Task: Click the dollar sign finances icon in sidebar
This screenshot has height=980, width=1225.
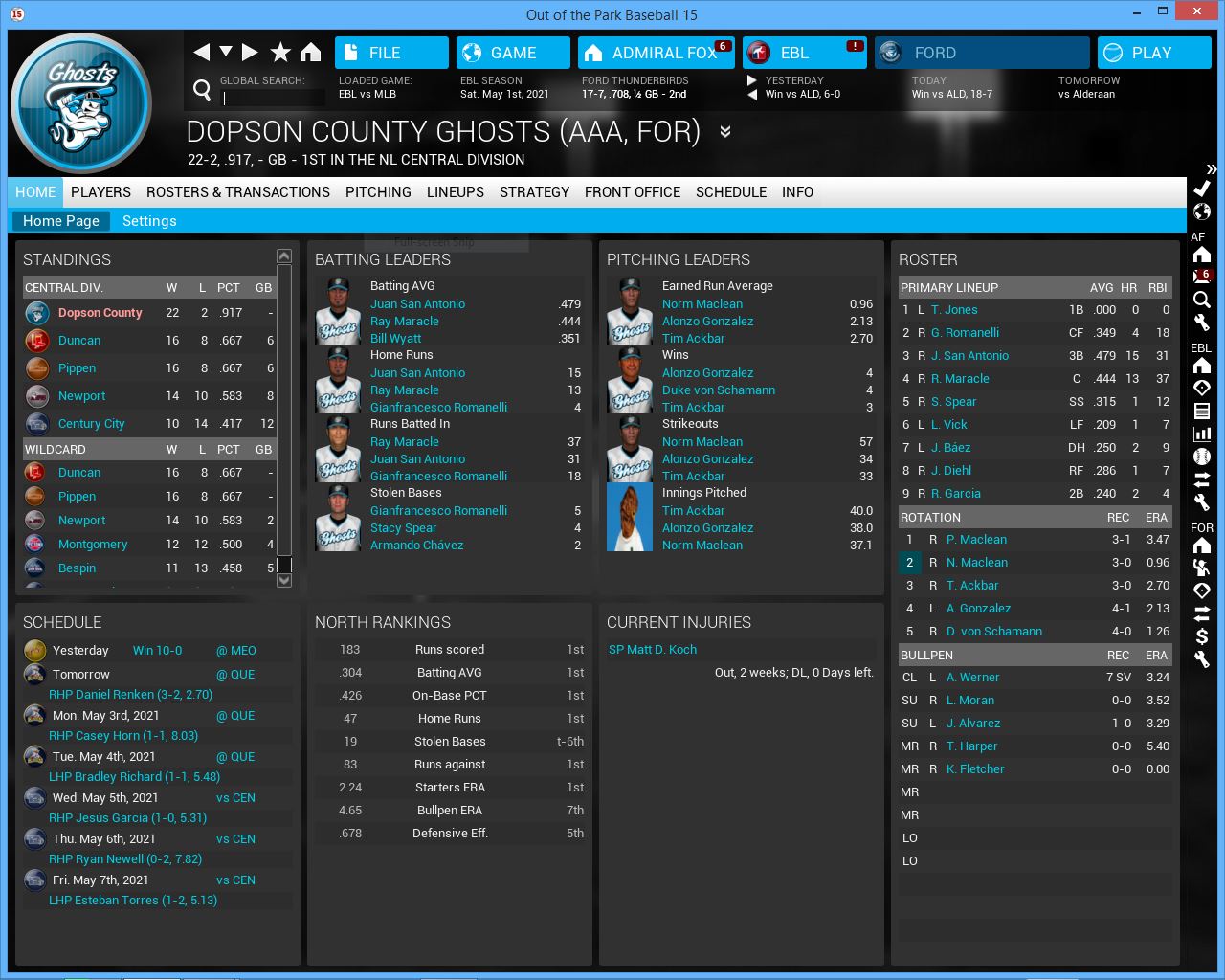Action: [1202, 636]
